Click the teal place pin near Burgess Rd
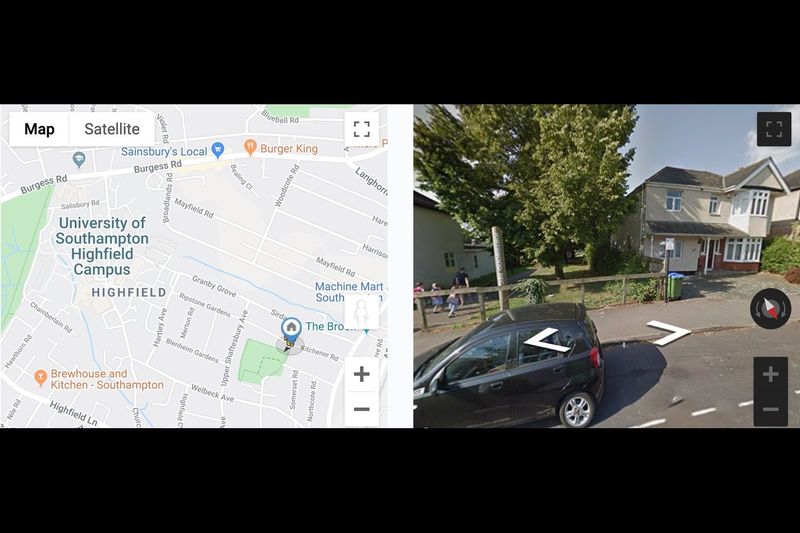Image resolution: width=800 pixels, height=533 pixels. (79, 160)
